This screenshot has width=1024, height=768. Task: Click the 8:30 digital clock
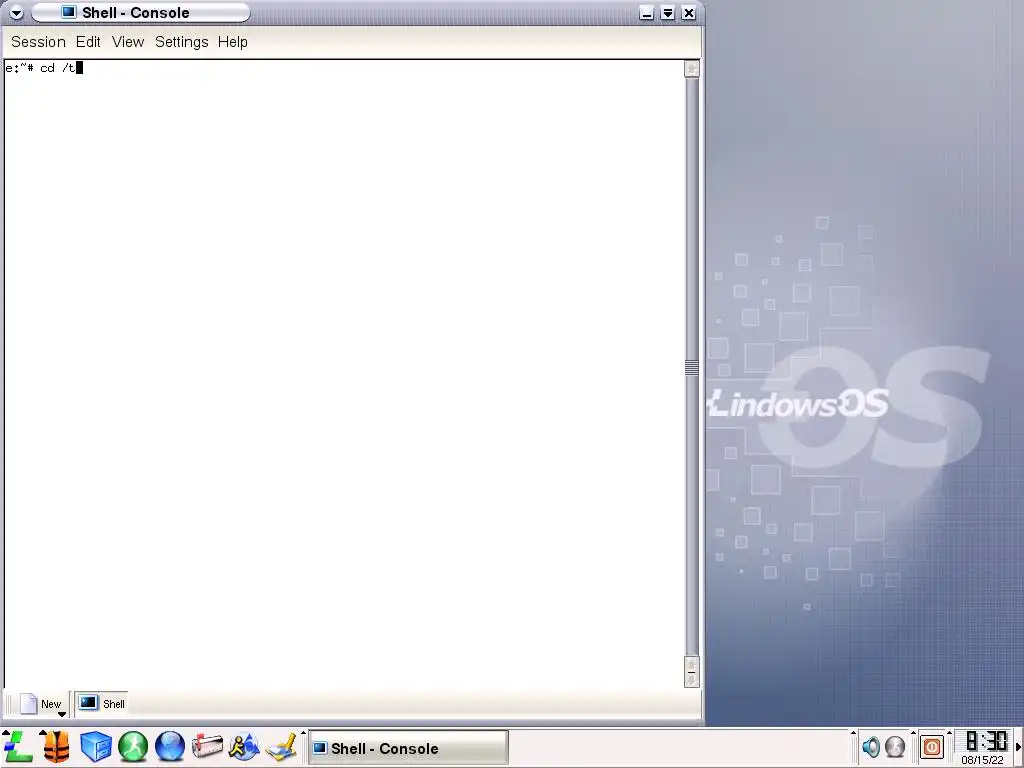986,741
